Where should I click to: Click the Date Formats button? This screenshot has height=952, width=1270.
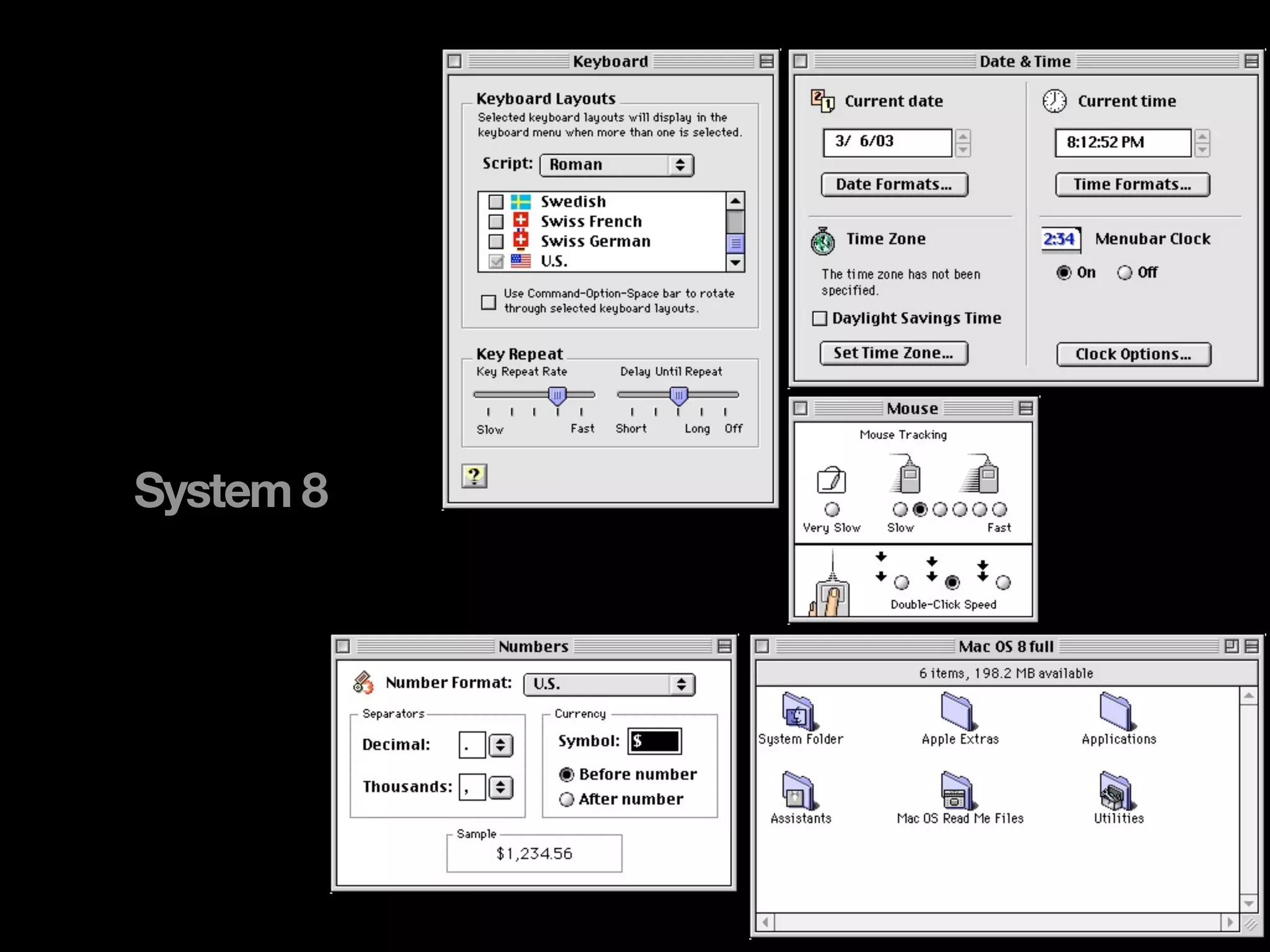point(895,185)
